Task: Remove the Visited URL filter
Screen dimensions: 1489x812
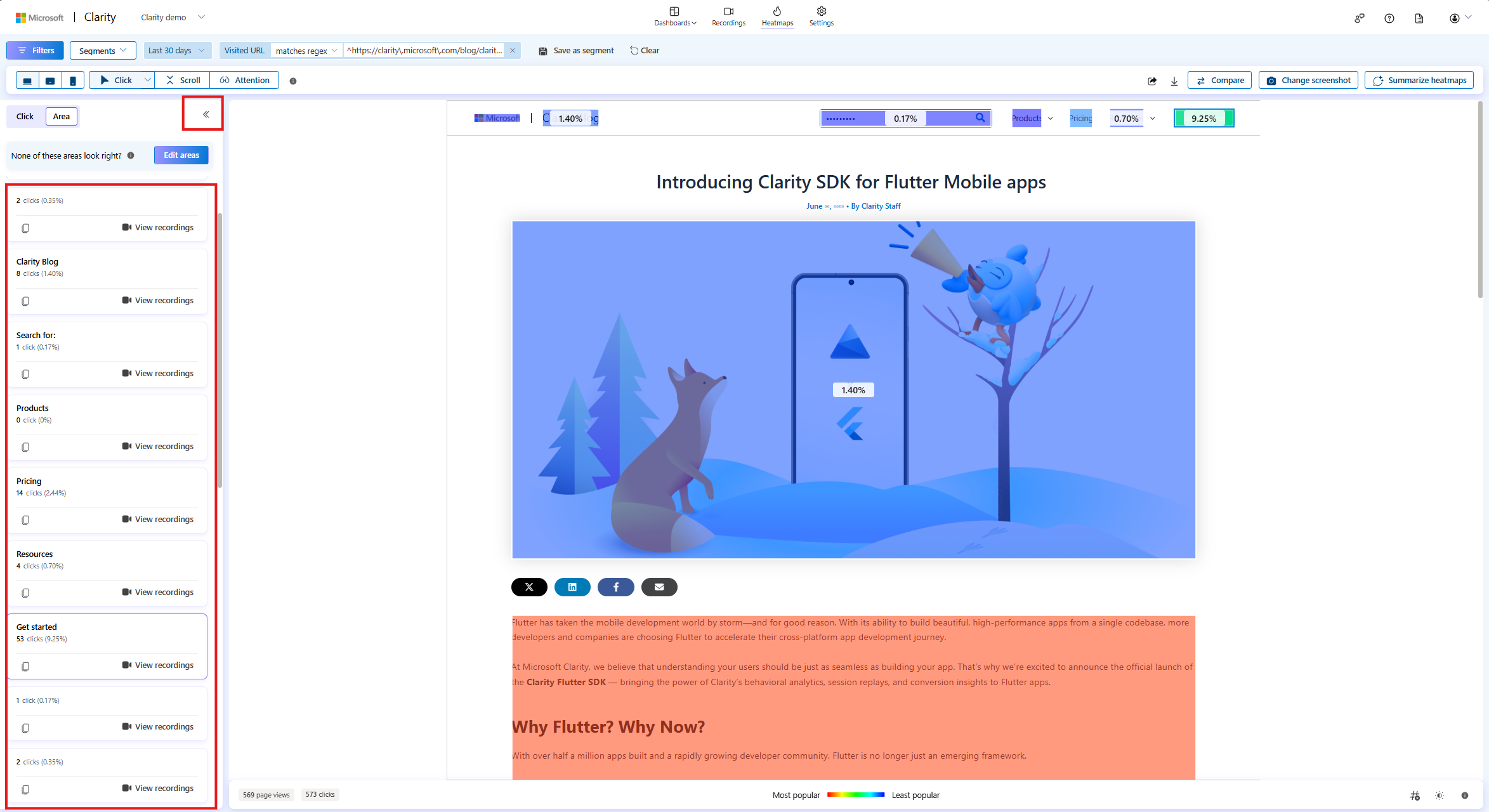Action: pyautogui.click(x=513, y=51)
